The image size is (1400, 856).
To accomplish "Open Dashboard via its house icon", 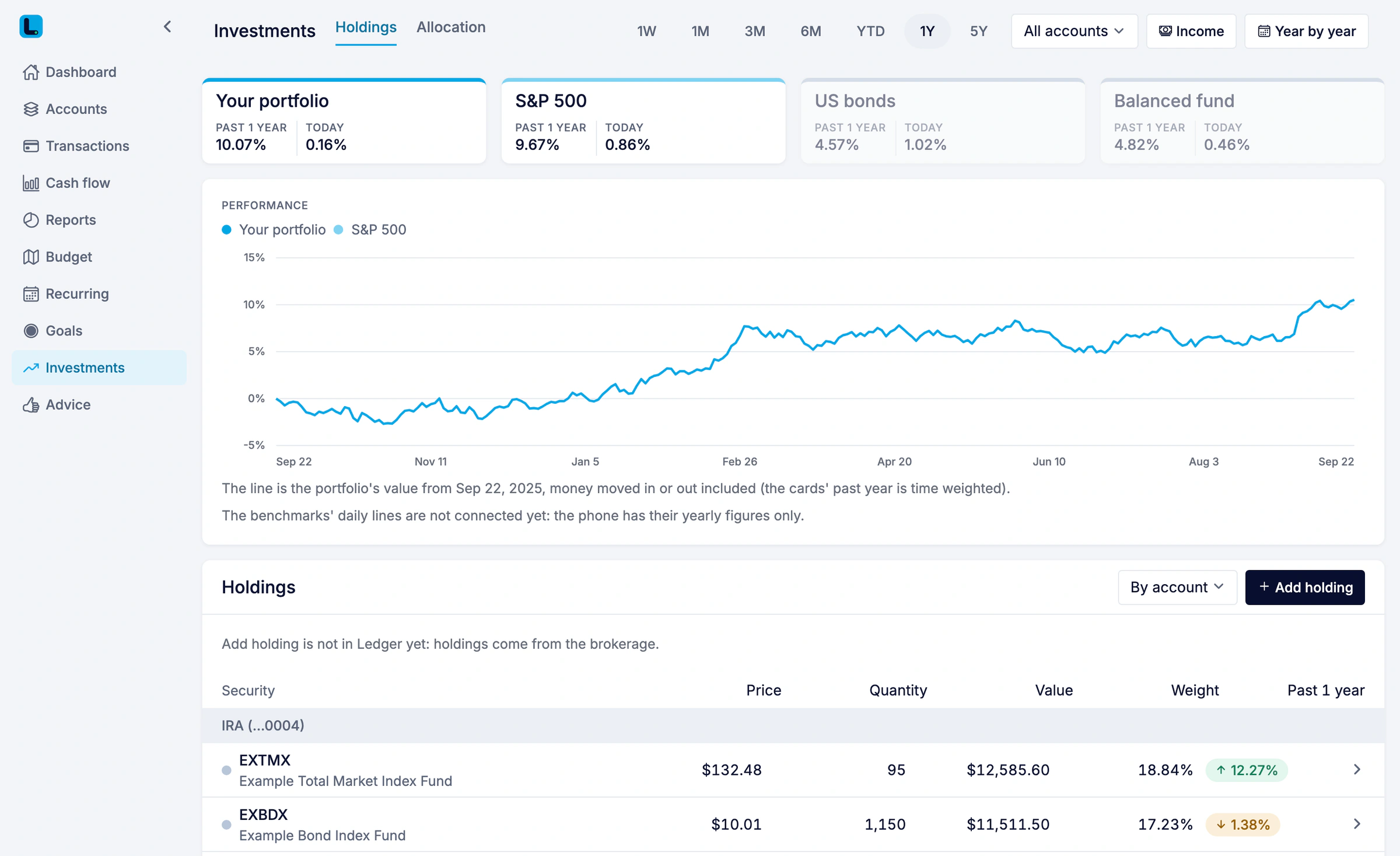I will [31, 72].
